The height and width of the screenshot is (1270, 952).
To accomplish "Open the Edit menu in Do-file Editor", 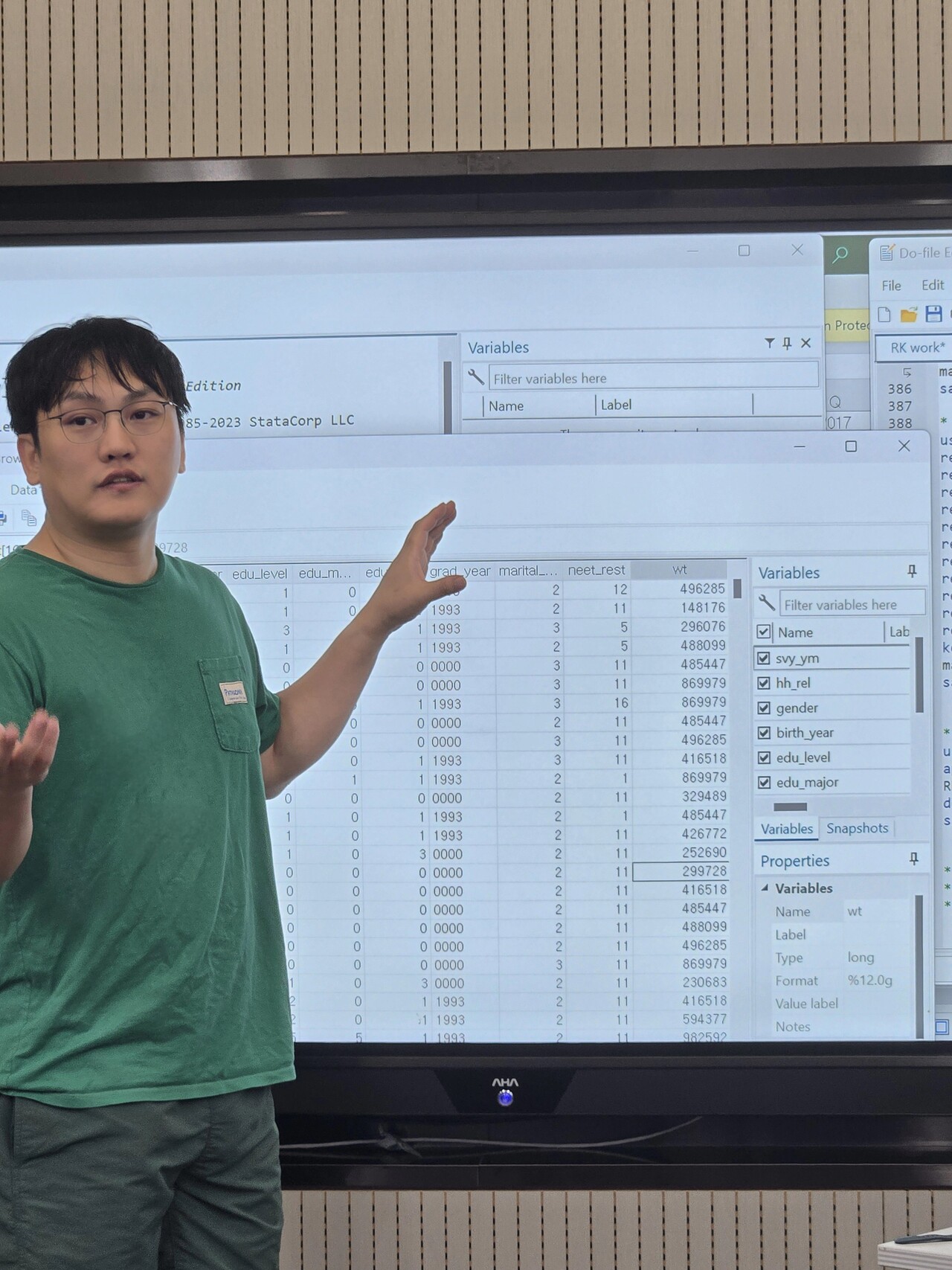I will pos(932,285).
